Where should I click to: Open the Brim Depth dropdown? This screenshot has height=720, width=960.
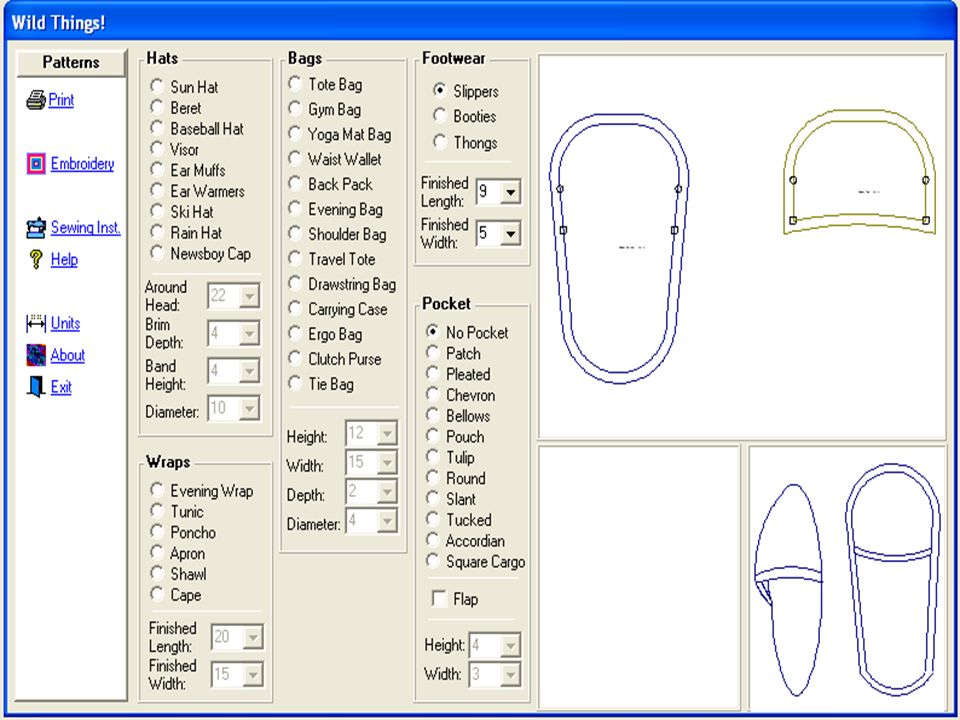click(249, 334)
